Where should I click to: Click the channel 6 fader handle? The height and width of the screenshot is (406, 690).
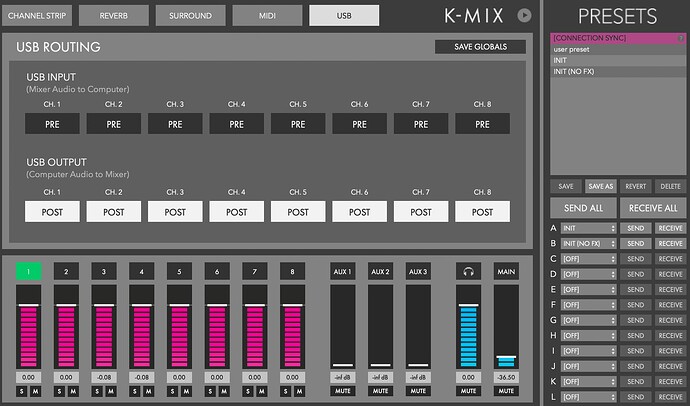coord(217,305)
